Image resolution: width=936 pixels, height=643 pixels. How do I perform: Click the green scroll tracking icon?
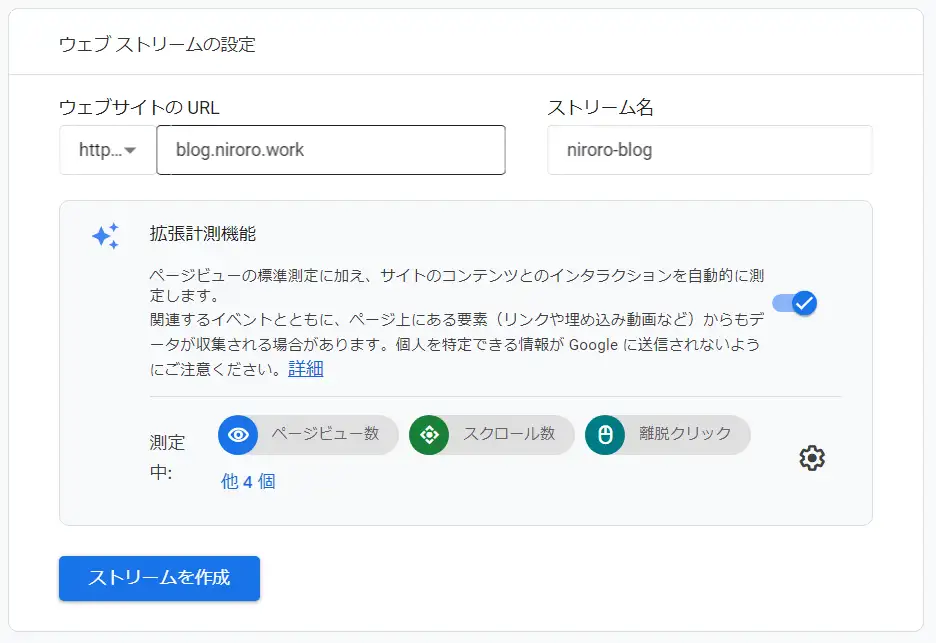tap(429, 435)
